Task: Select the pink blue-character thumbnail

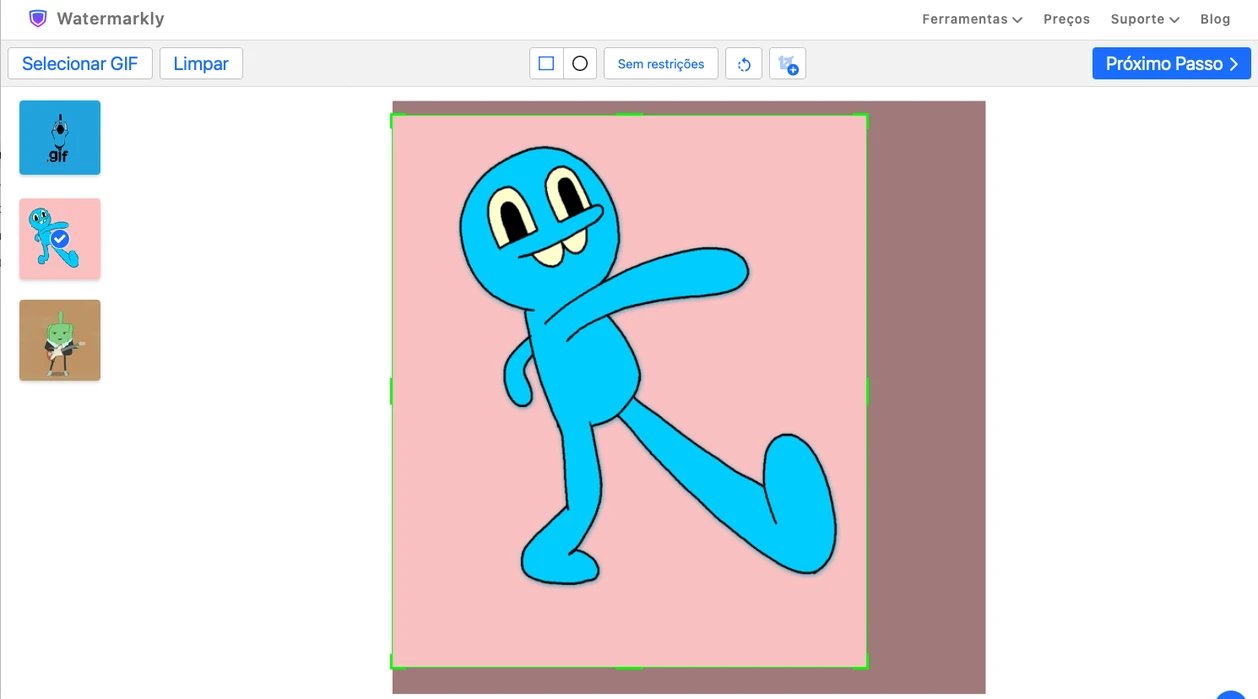Action: pyautogui.click(x=60, y=239)
